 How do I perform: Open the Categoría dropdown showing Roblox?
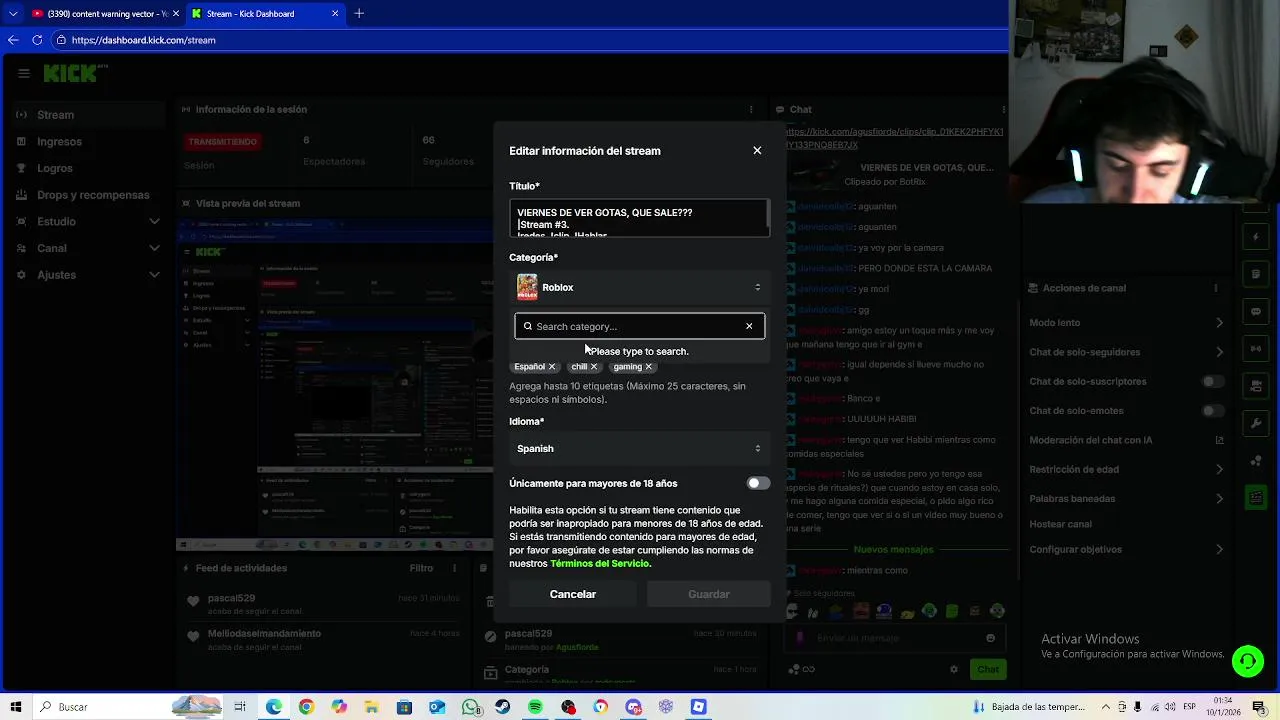coord(640,287)
